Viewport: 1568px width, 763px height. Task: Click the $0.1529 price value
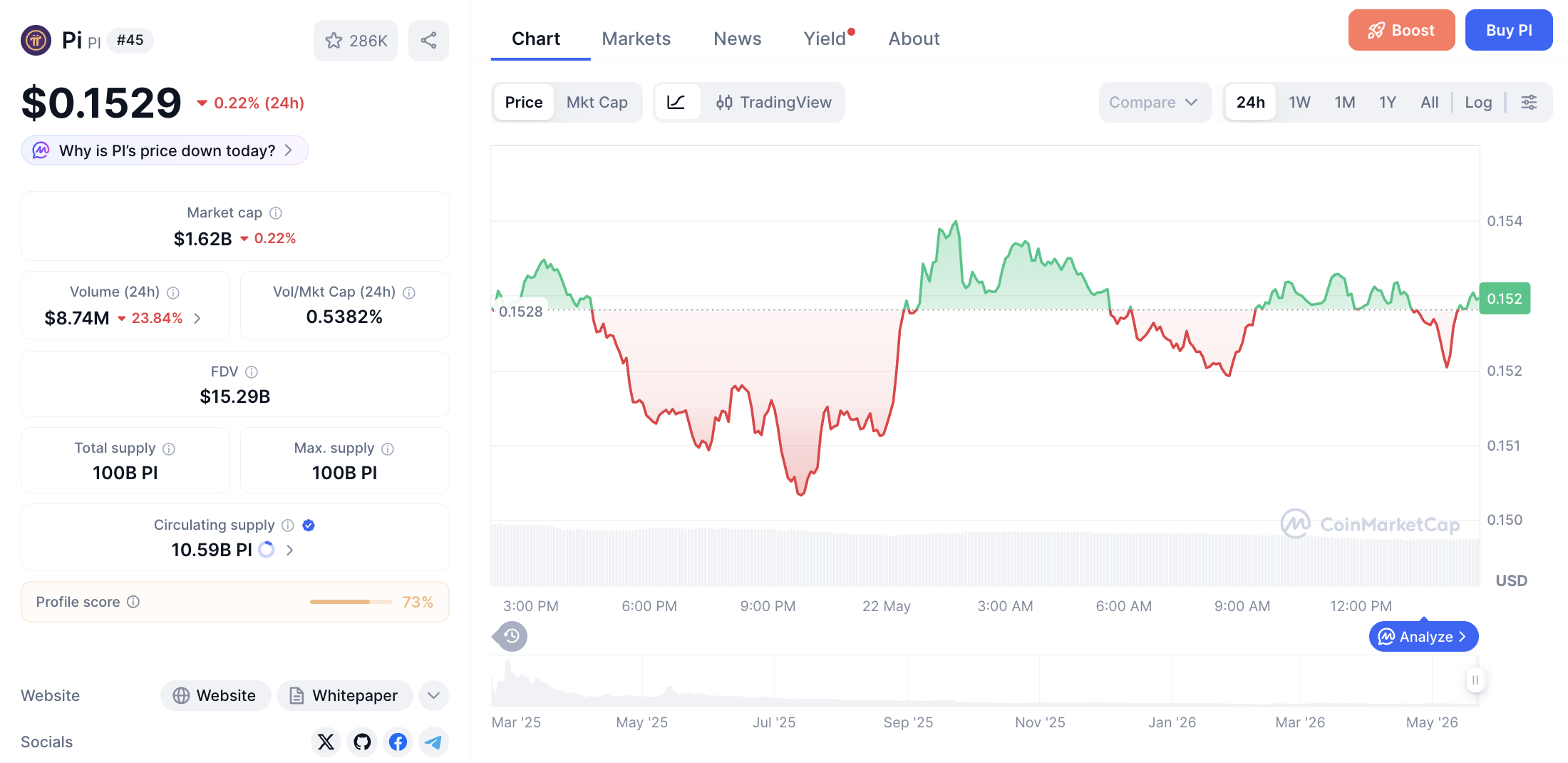101,103
